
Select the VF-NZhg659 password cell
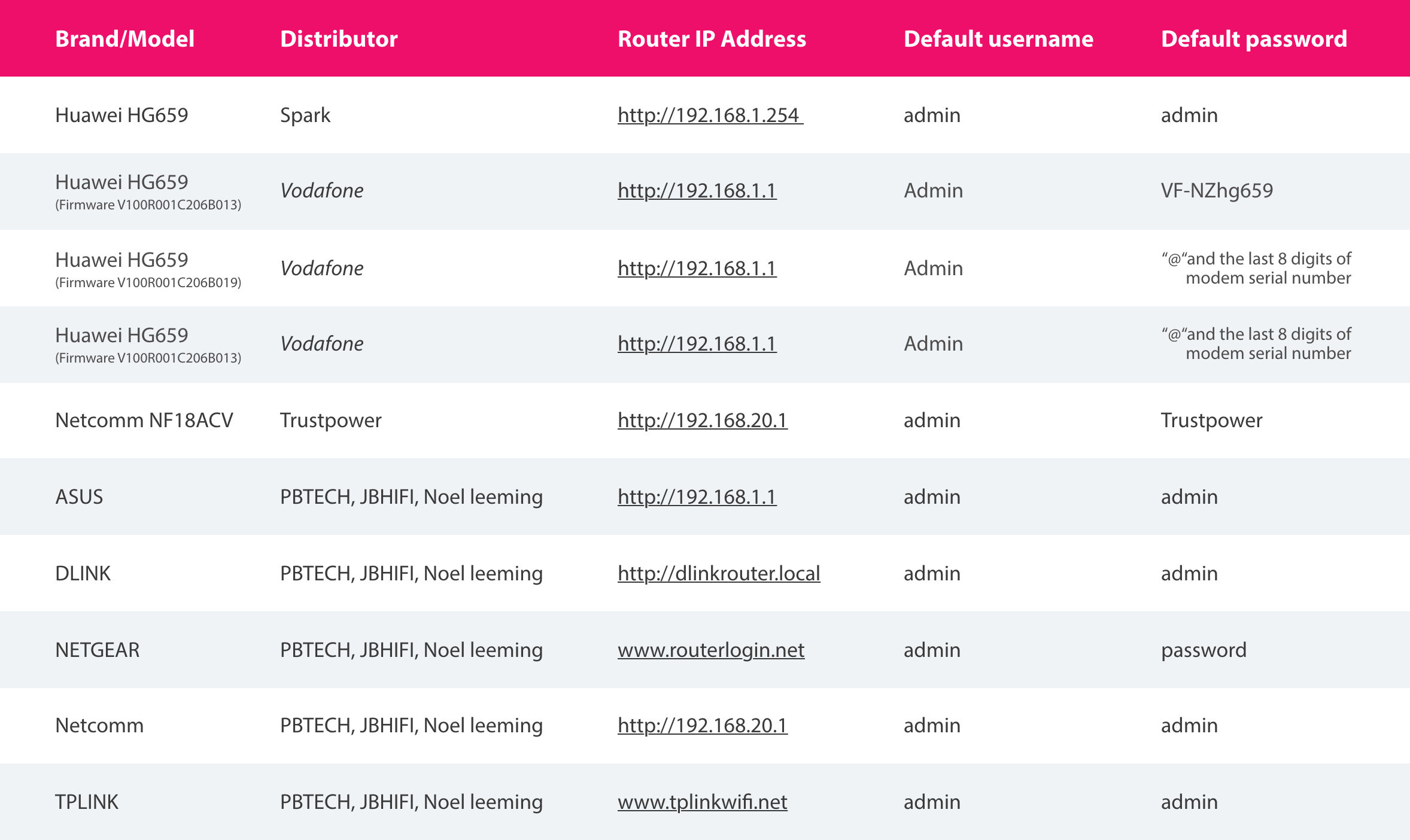pyautogui.click(x=1217, y=190)
